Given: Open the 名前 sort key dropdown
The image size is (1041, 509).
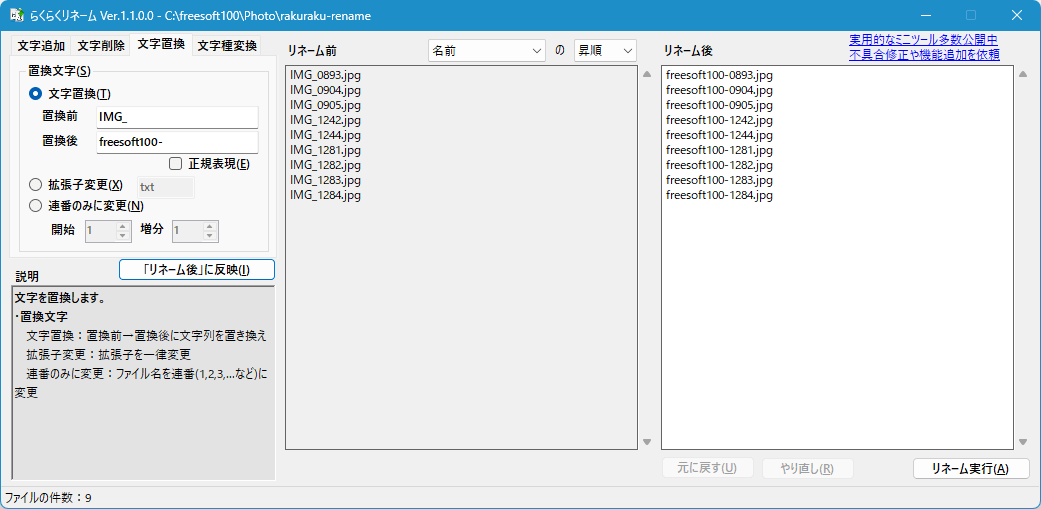Looking at the screenshot, I should pyautogui.click(x=486, y=50).
